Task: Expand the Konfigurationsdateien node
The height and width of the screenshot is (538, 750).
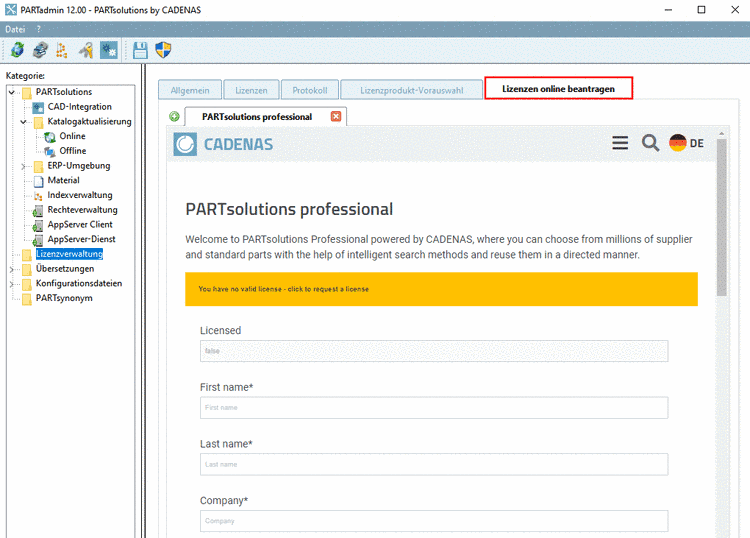Action: [12, 284]
